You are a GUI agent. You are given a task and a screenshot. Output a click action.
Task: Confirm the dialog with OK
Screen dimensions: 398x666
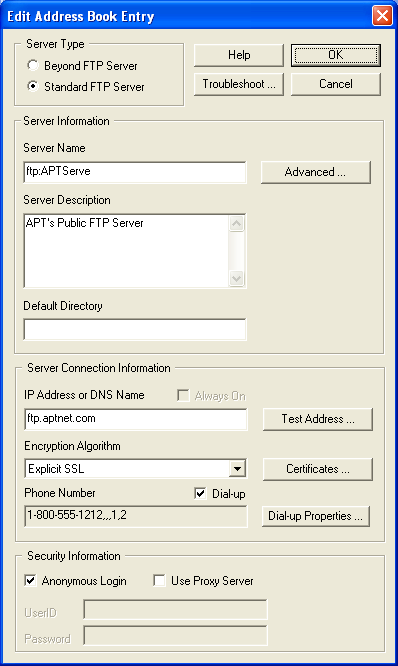click(336, 55)
